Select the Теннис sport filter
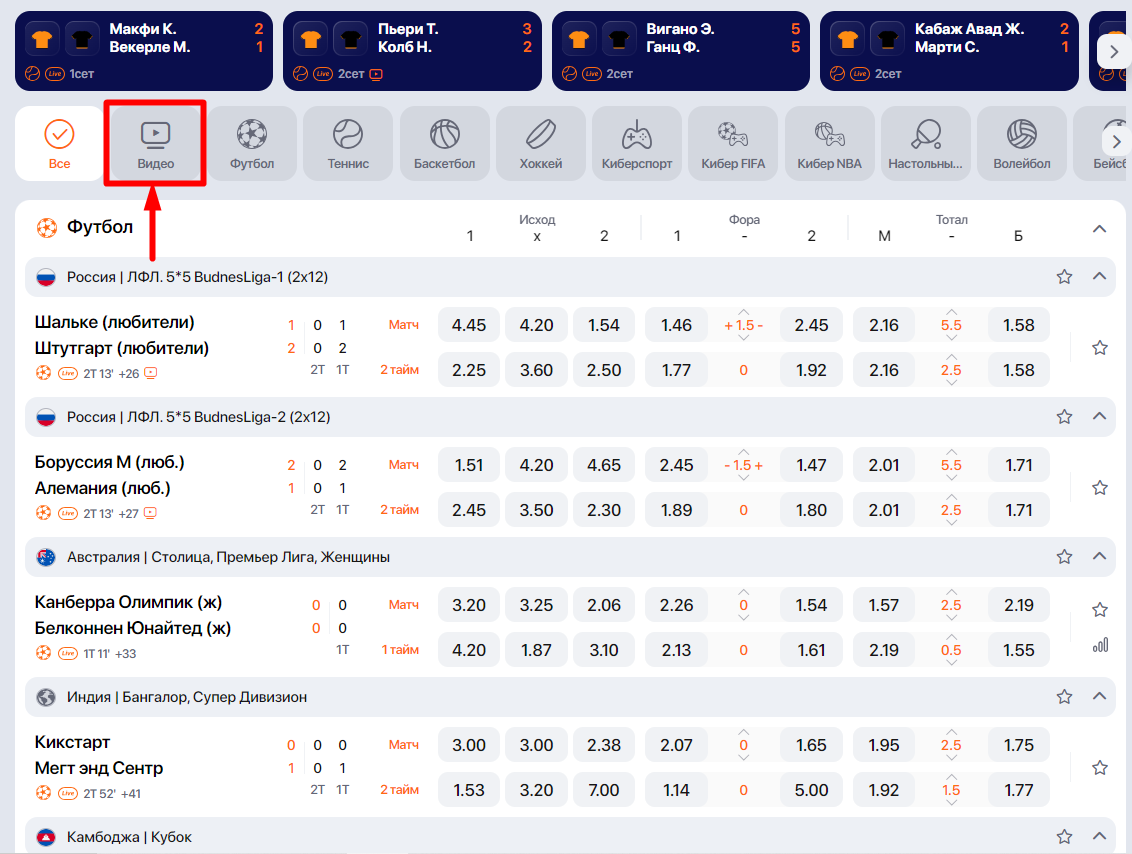 (348, 143)
